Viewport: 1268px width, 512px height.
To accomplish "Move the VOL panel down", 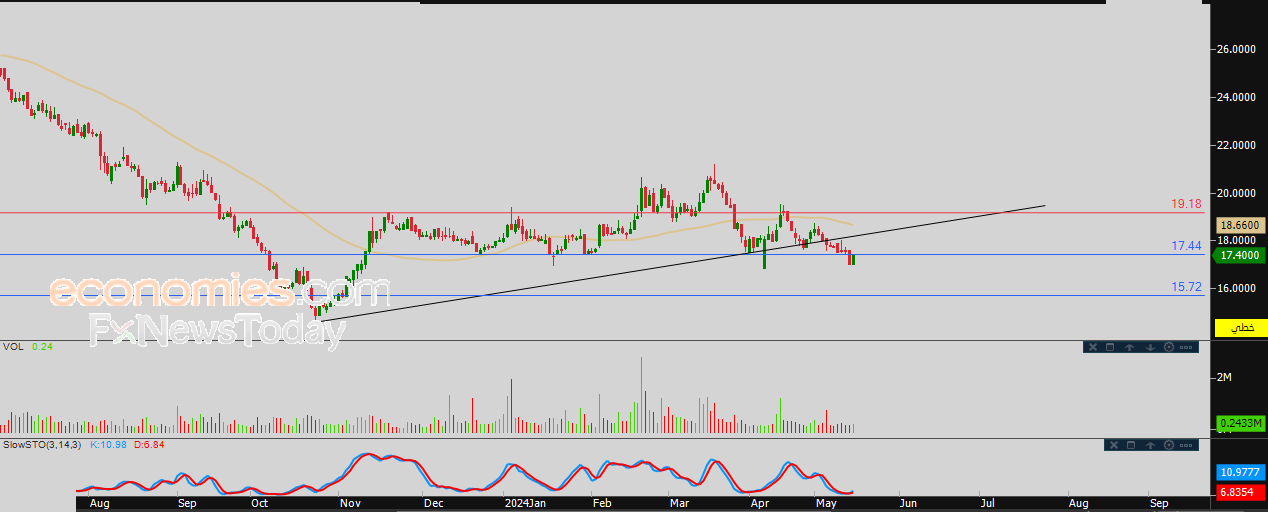I will click(x=1150, y=347).
